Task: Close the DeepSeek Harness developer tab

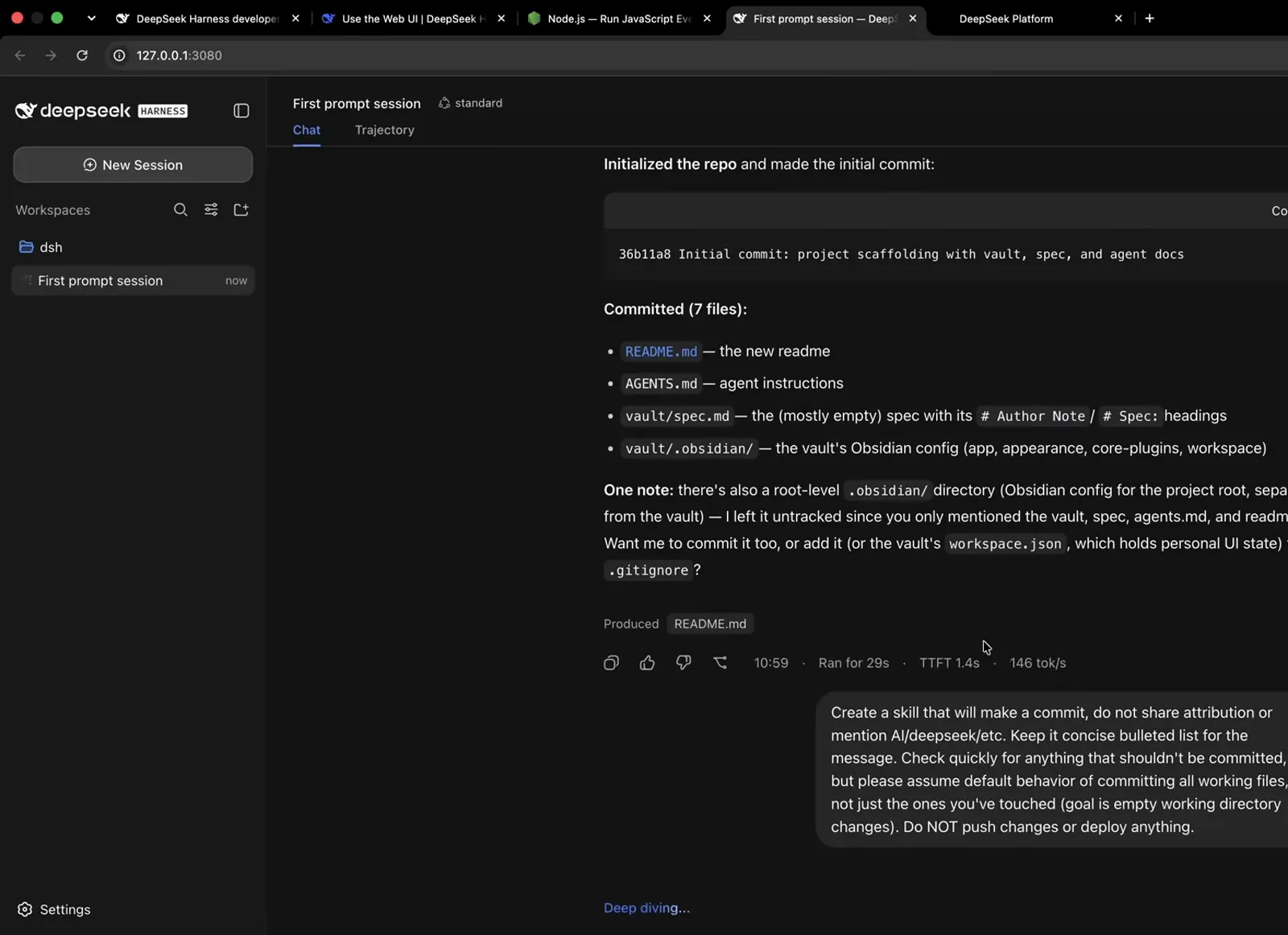Action: [295, 19]
